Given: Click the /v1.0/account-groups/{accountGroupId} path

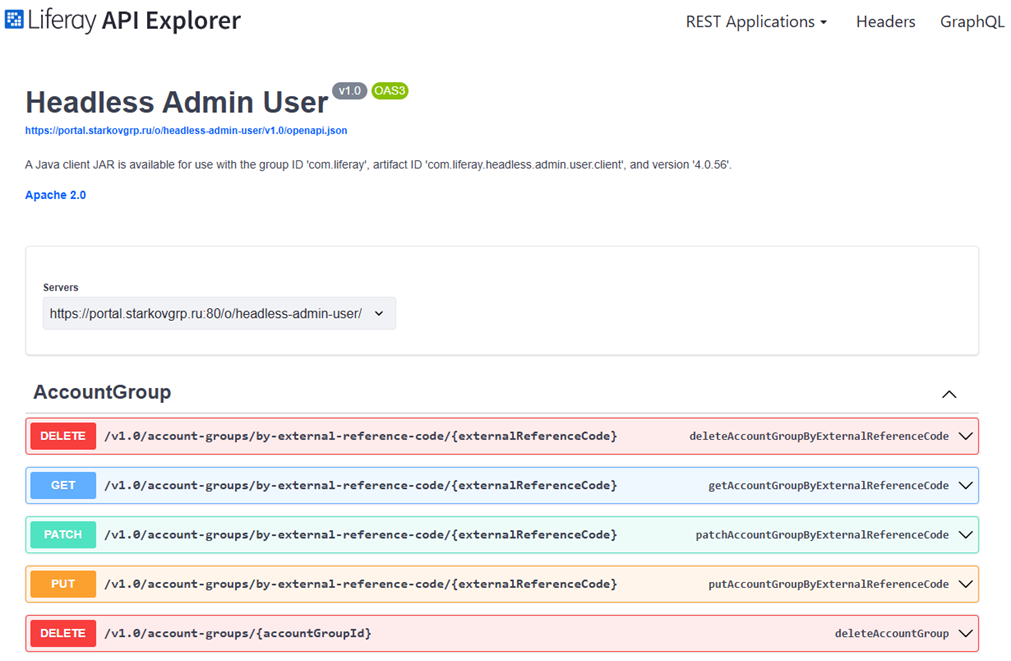Looking at the screenshot, I should (238, 633).
